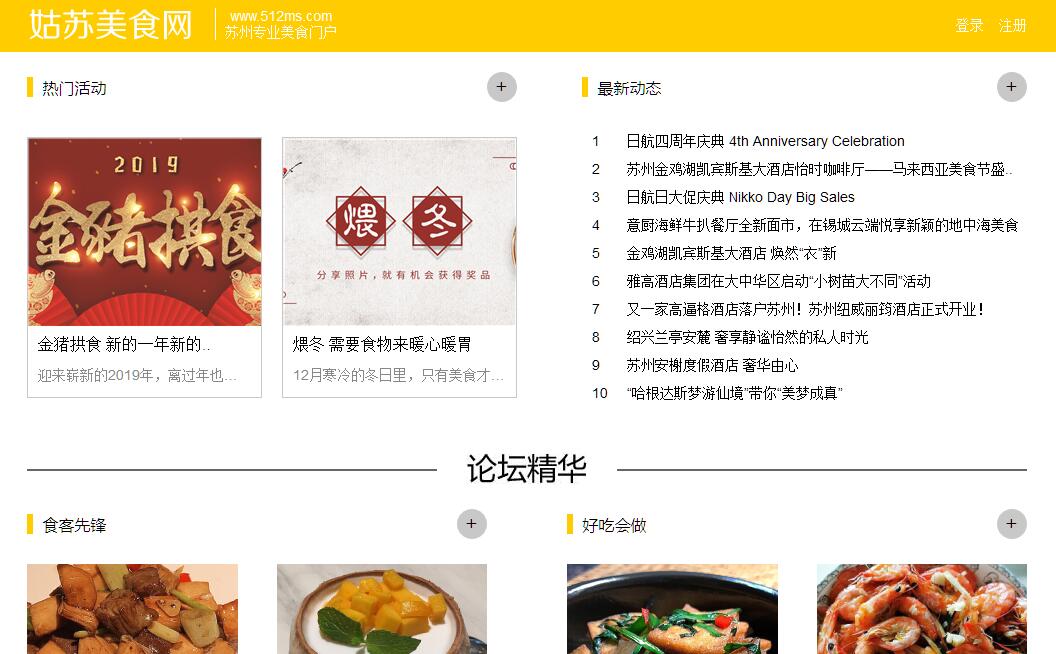
Task: Click the 姑苏美食网 site logo
Action: 110,25
